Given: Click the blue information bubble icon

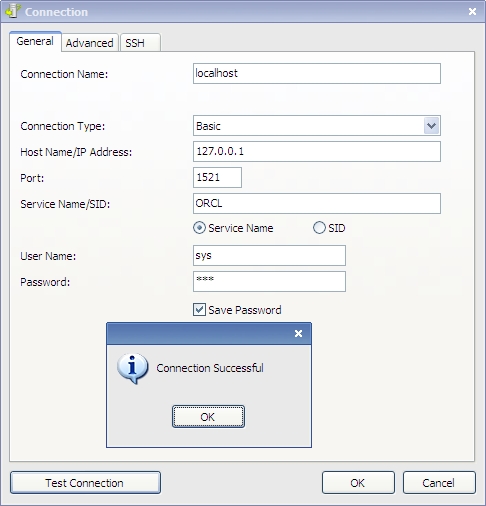Looking at the screenshot, I should coord(132,368).
